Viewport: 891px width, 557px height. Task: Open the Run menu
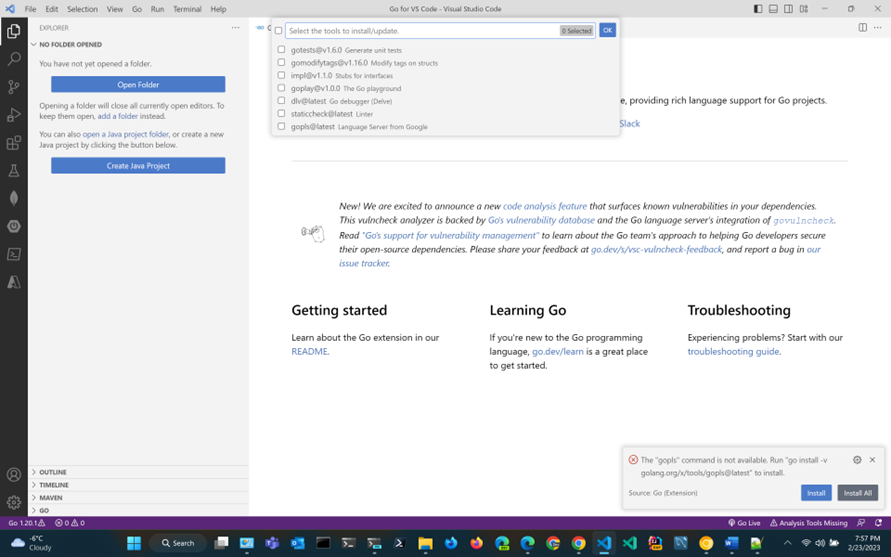click(x=157, y=9)
